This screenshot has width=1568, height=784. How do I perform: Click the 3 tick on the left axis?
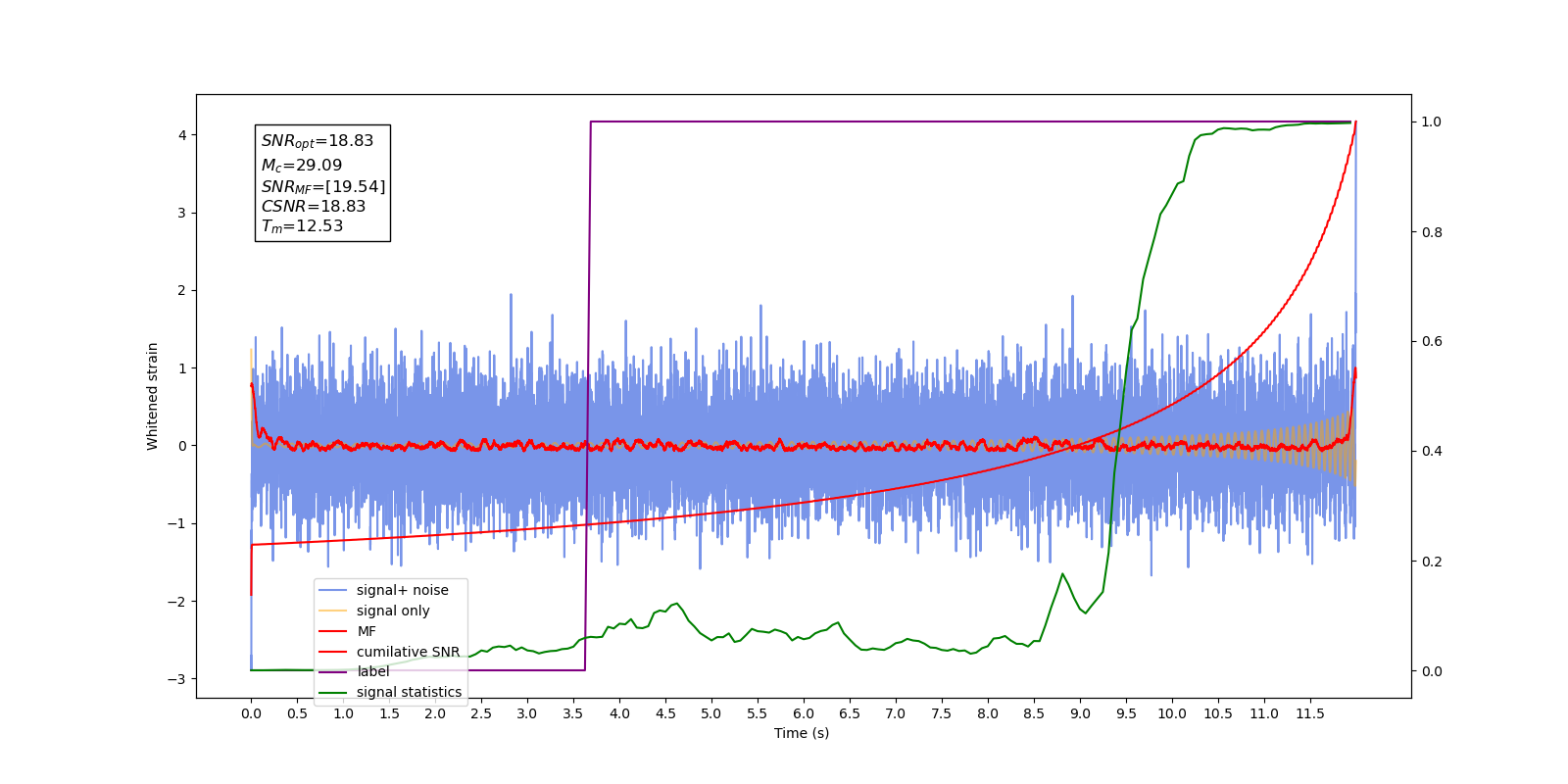click(182, 213)
